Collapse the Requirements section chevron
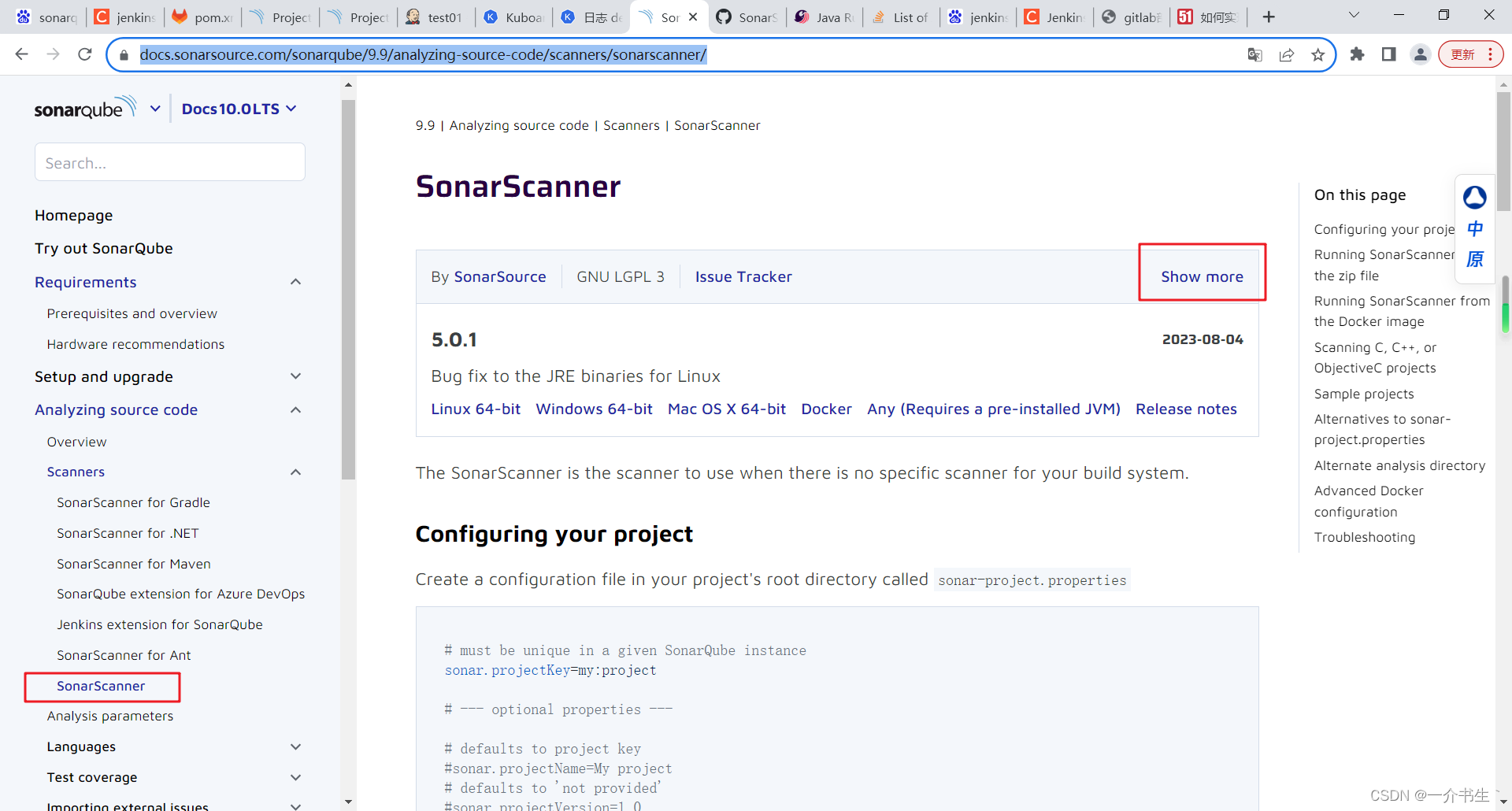The height and width of the screenshot is (811, 1512). coord(296,282)
